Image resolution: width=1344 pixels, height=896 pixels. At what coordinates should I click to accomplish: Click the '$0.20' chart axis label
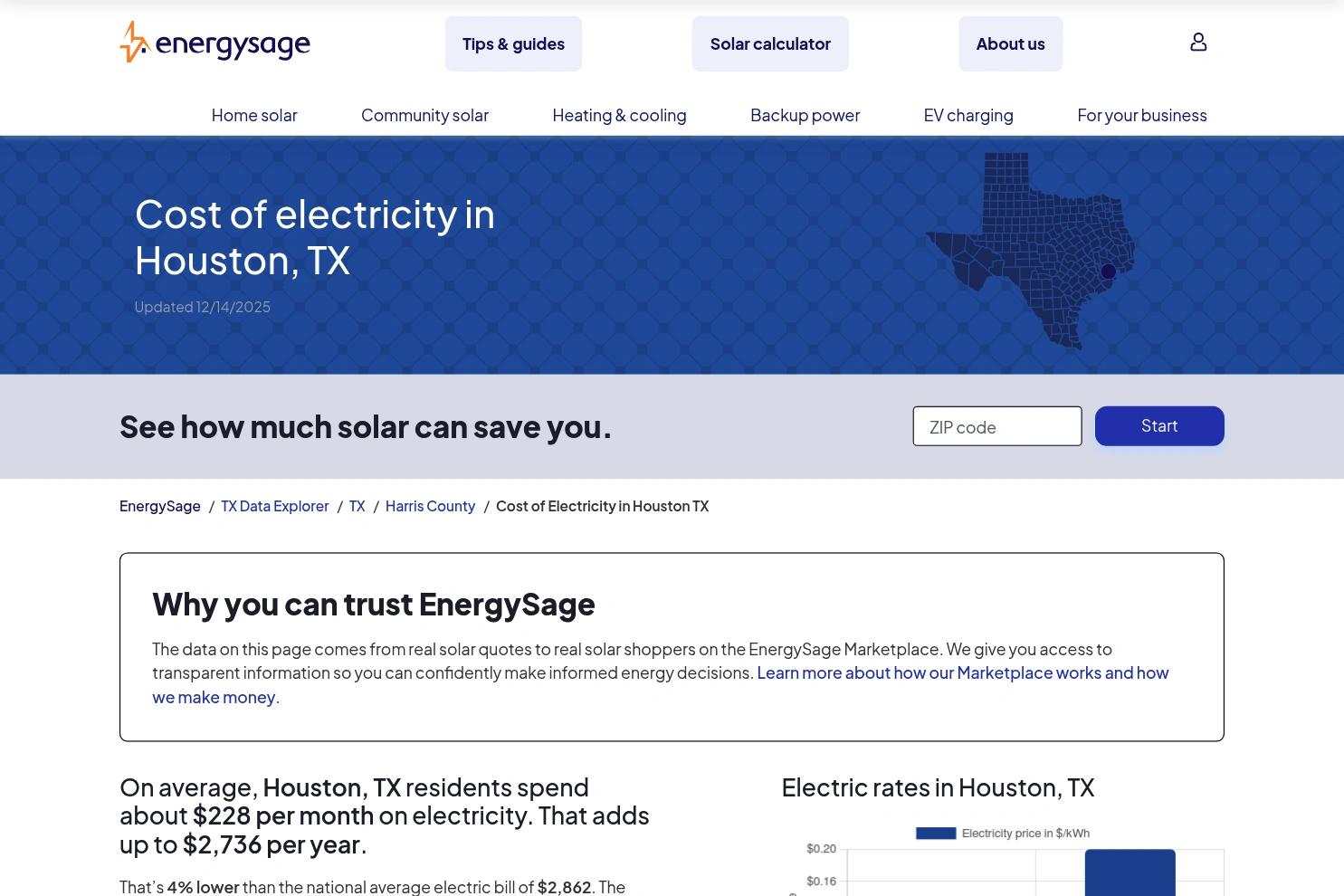click(821, 849)
